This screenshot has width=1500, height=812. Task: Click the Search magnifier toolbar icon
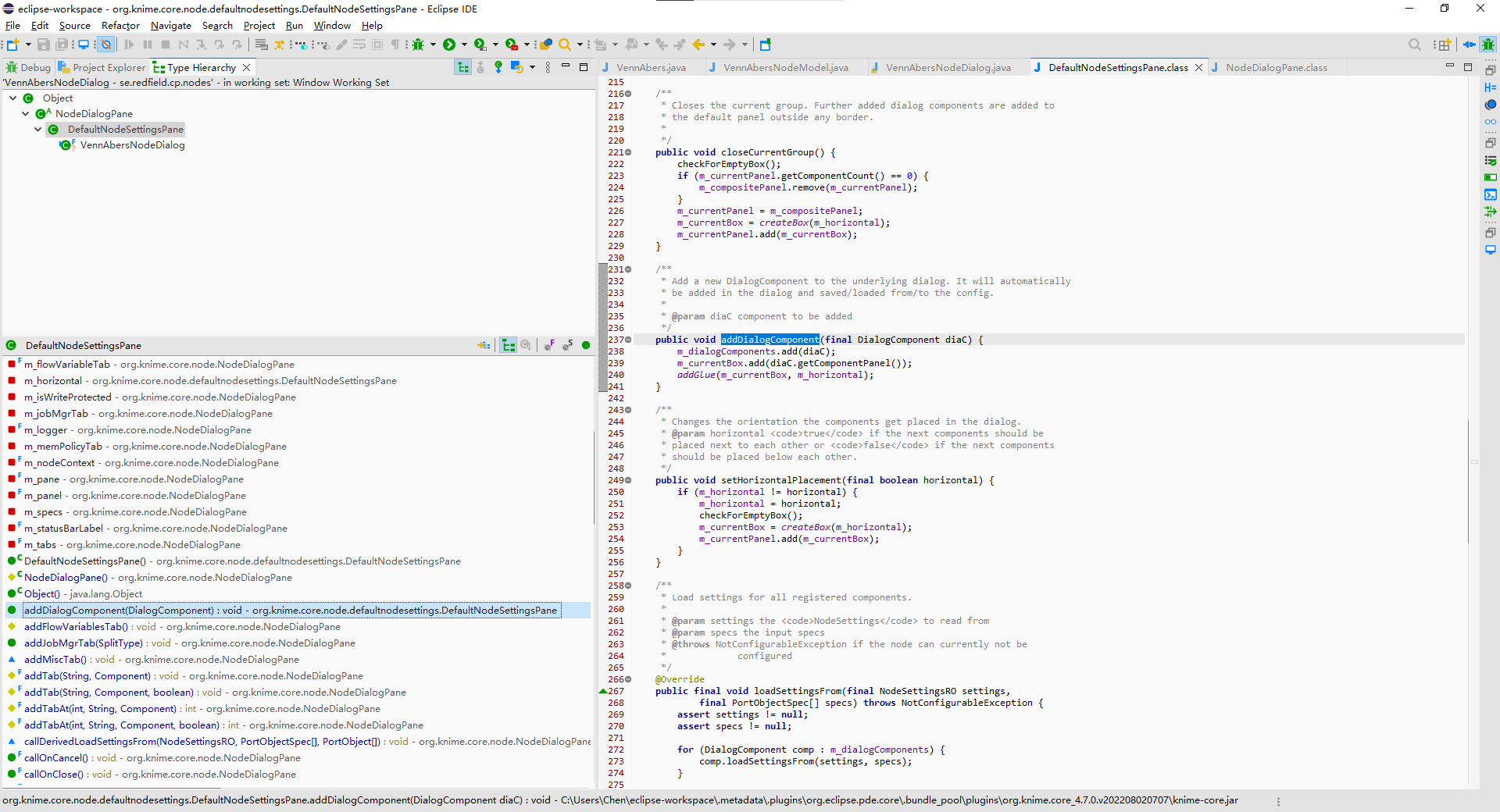[564, 45]
